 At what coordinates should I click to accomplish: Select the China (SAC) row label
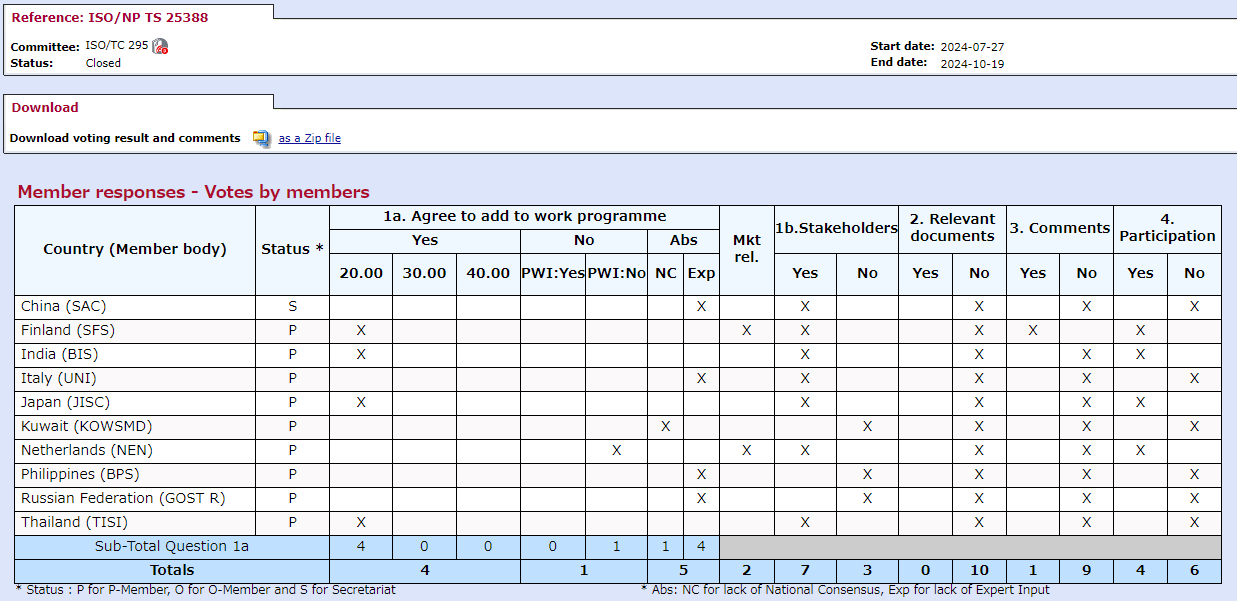64,306
